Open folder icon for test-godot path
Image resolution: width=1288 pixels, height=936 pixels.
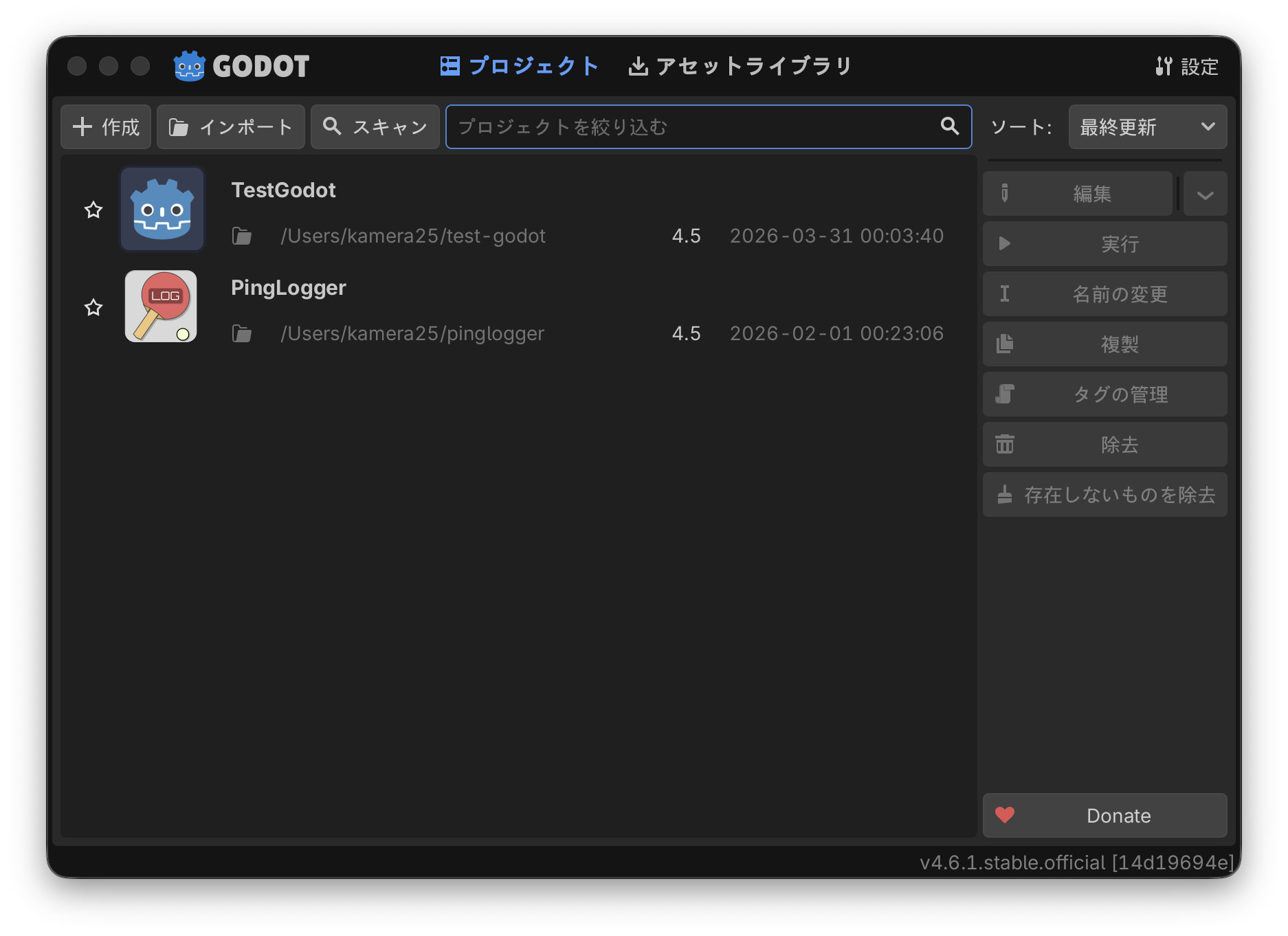[241, 236]
